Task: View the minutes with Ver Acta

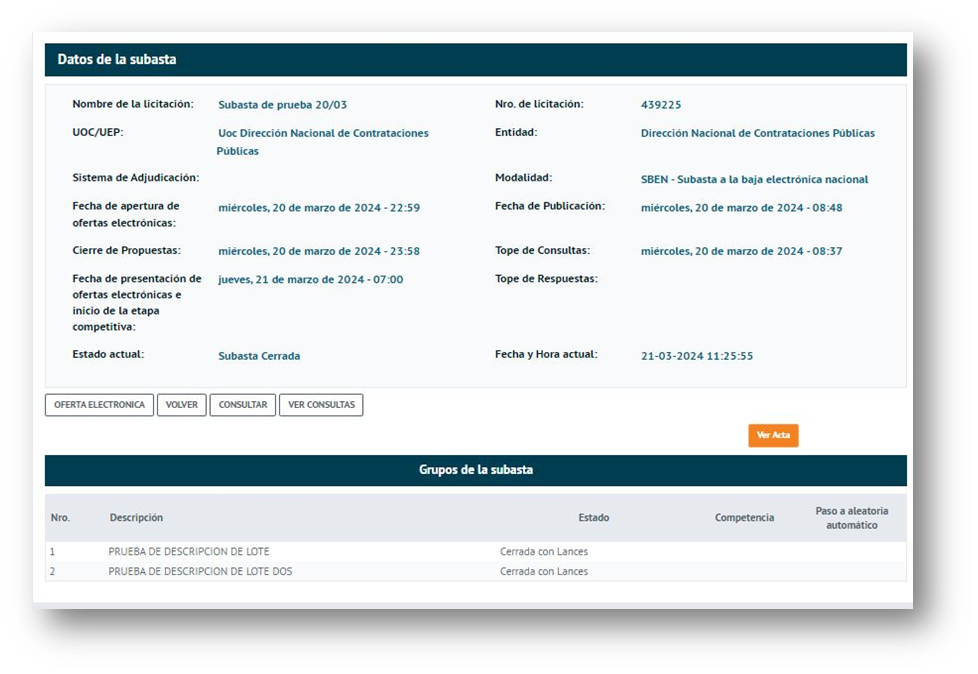Action: pos(773,435)
